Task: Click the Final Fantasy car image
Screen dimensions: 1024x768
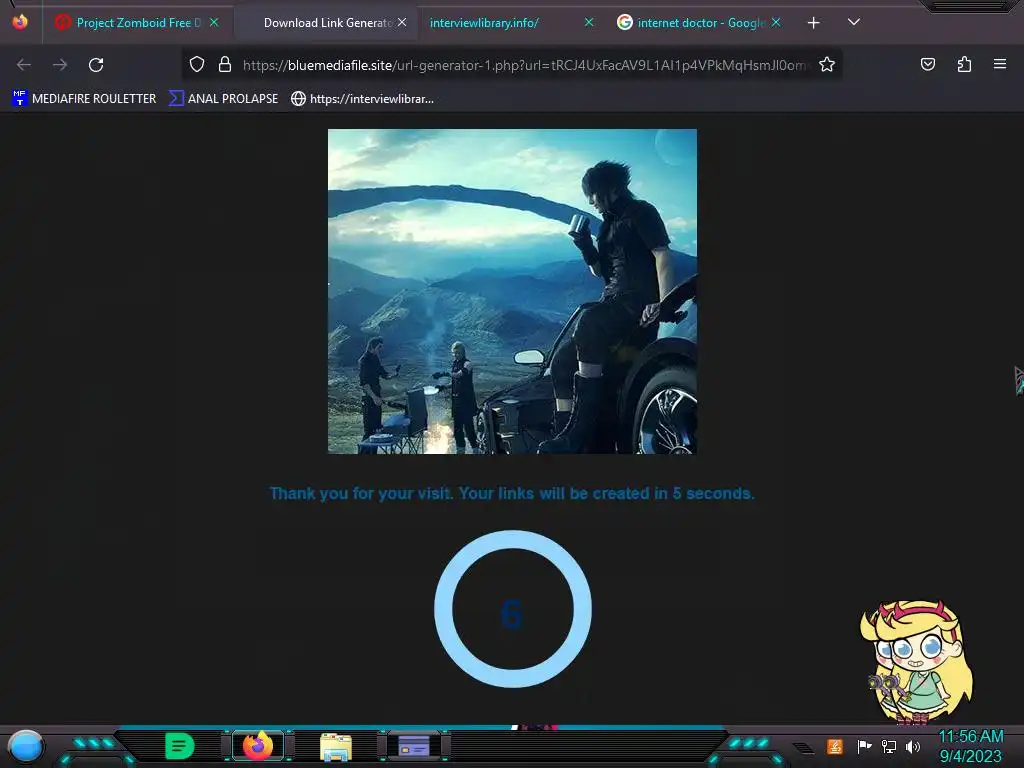Action: pos(512,291)
